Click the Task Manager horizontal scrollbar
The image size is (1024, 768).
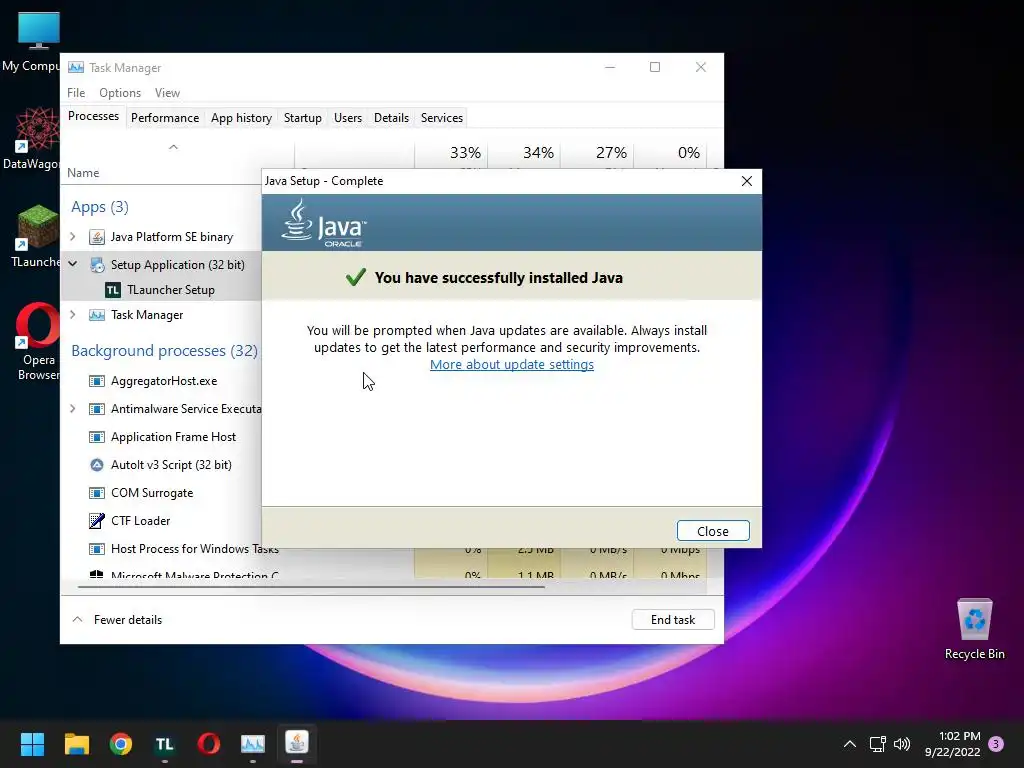[x=311, y=586]
